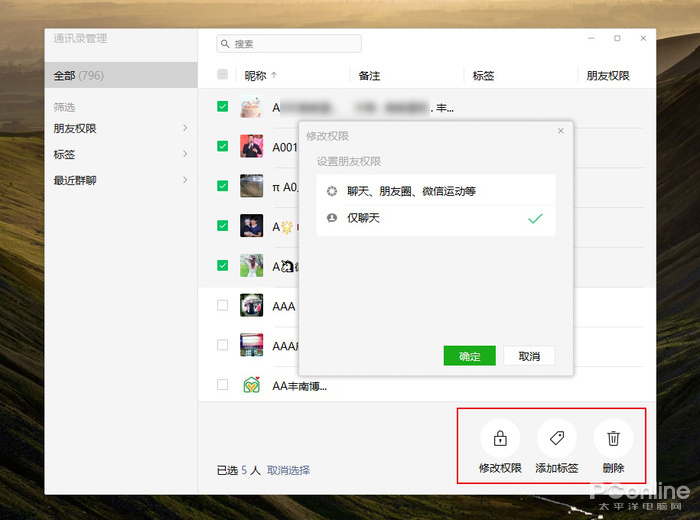The height and width of the screenshot is (520, 700).
Task: Check the AAA second contact with shop avatar
Action: [x=222, y=345]
